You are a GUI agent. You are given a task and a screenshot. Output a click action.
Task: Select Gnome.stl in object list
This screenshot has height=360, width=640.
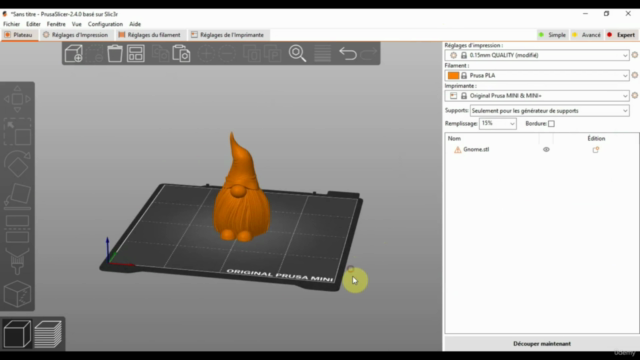point(476,150)
